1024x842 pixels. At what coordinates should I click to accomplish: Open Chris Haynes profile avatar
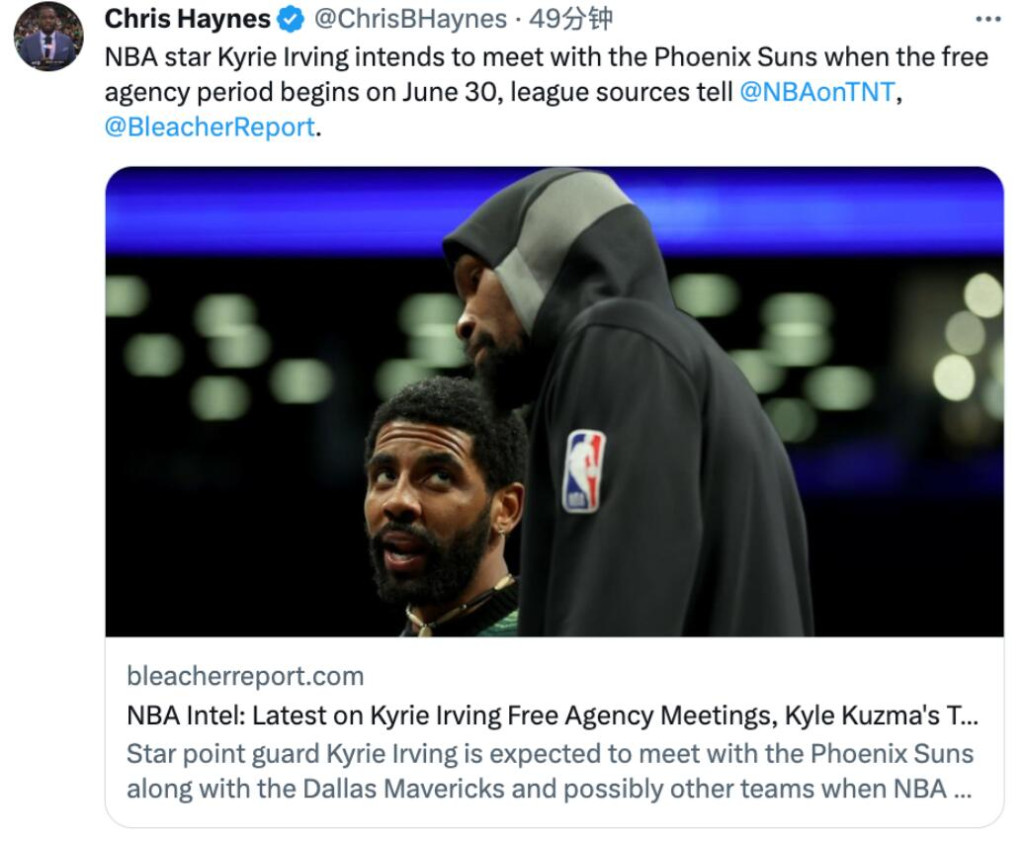coord(48,36)
